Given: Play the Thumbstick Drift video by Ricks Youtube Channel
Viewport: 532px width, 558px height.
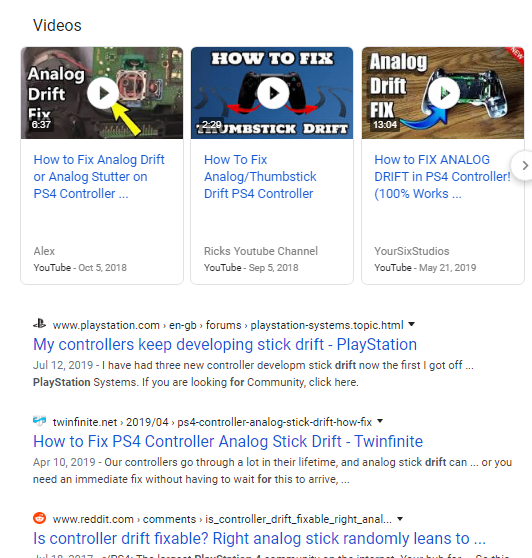Looking at the screenshot, I should pyautogui.click(x=273, y=93).
